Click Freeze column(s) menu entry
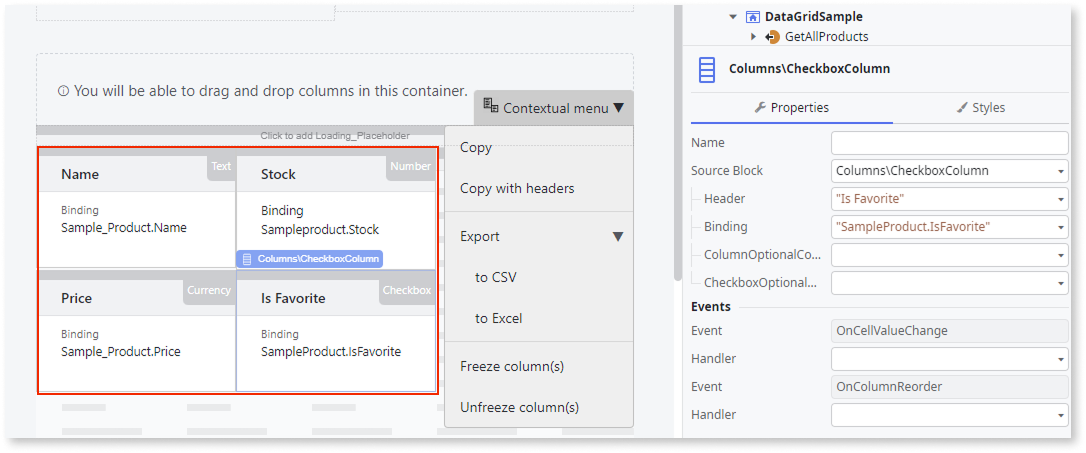The width and height of the screenshot is (1086, 453). point(512,366)
